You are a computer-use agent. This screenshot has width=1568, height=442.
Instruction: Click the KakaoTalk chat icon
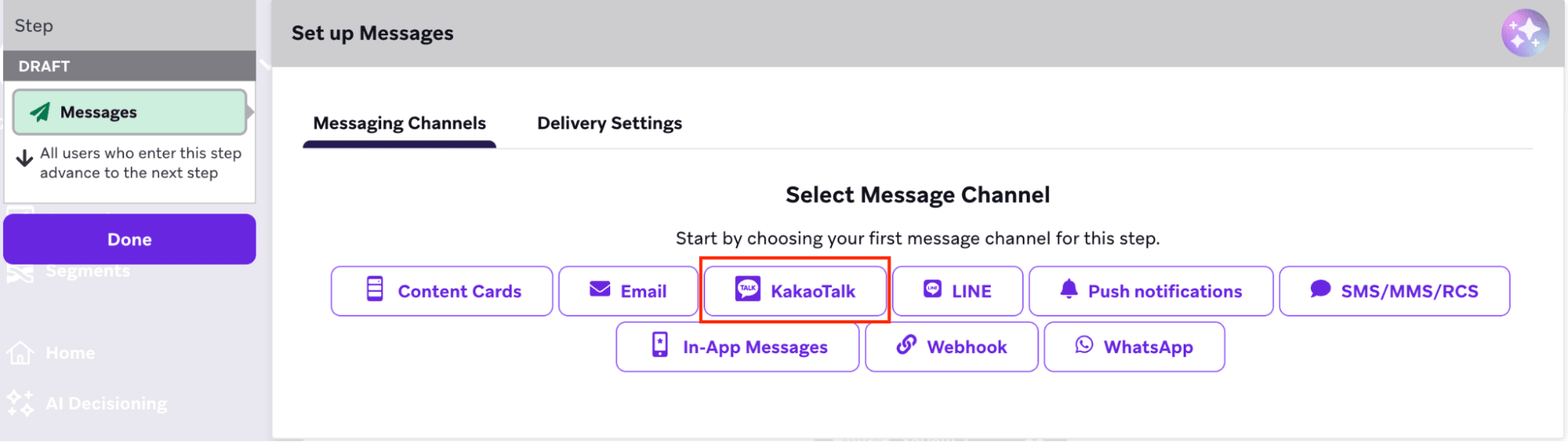(x=748, y=290)
